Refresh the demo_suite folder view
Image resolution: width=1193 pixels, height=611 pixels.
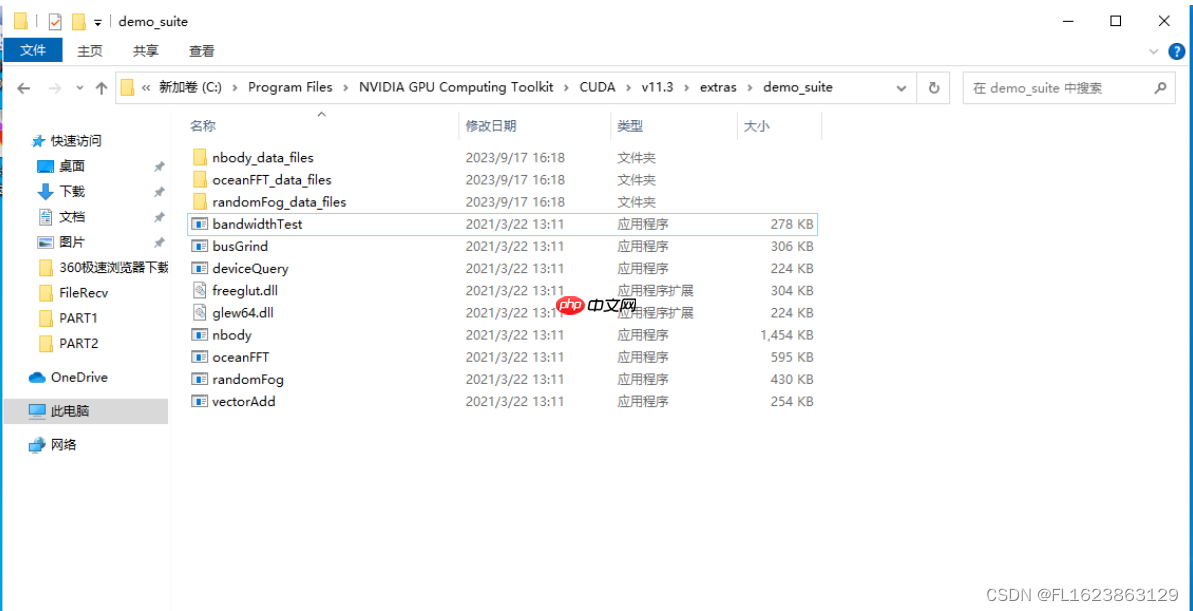coord(933,88)
